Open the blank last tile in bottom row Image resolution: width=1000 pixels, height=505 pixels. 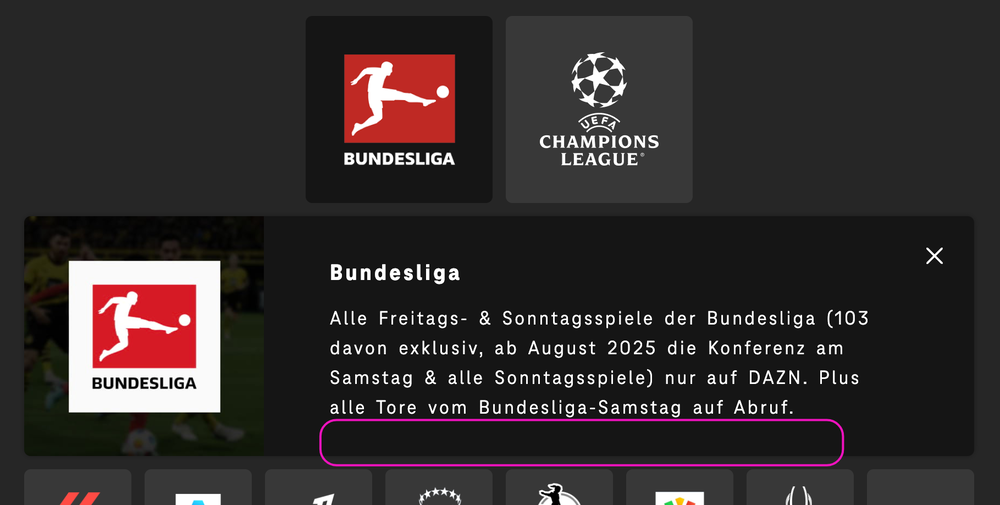click(x=920, y=487)
